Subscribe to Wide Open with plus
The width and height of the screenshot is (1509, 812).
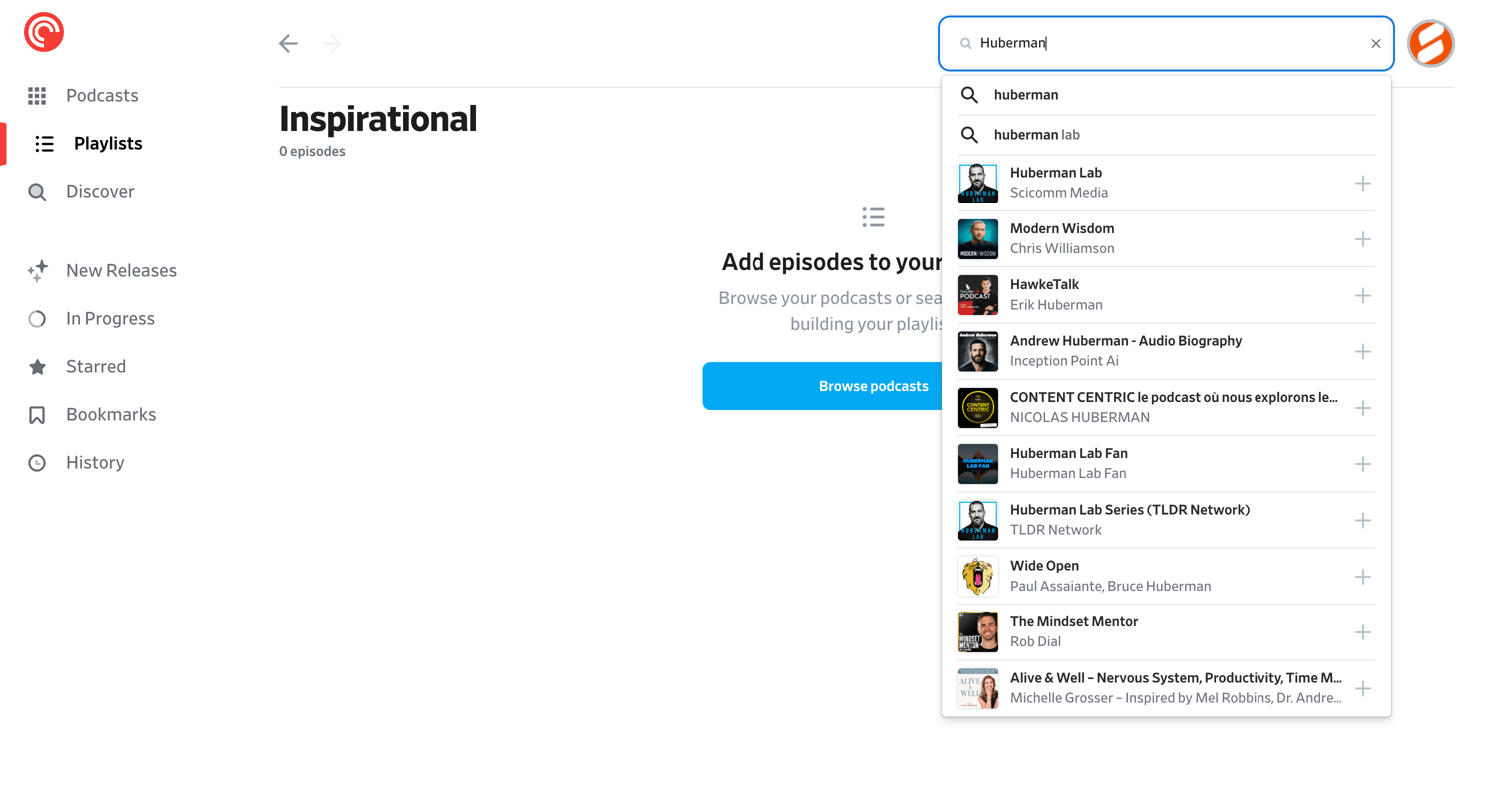tap(1362, 577)
